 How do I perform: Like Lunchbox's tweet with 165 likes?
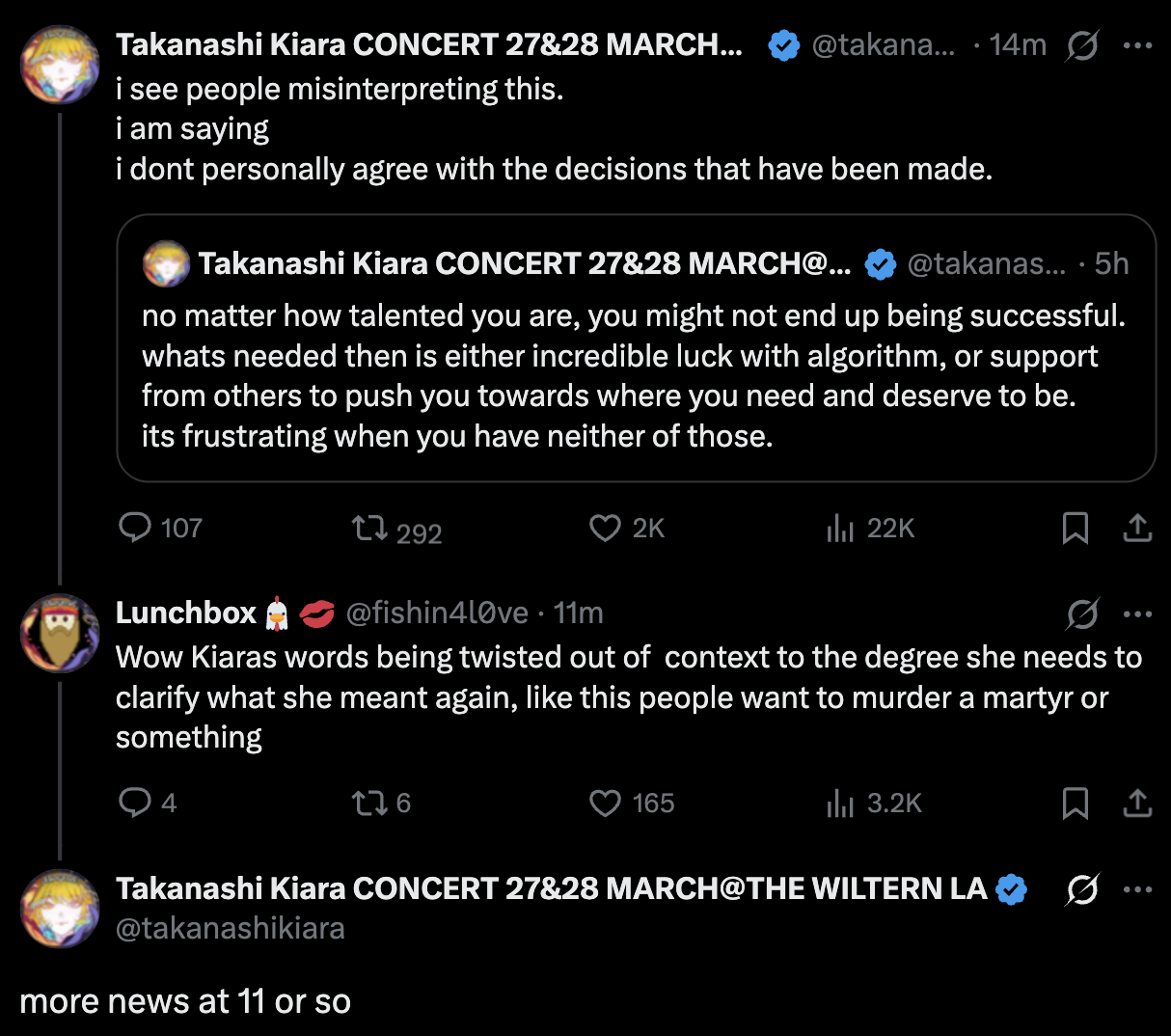[605, 803]
